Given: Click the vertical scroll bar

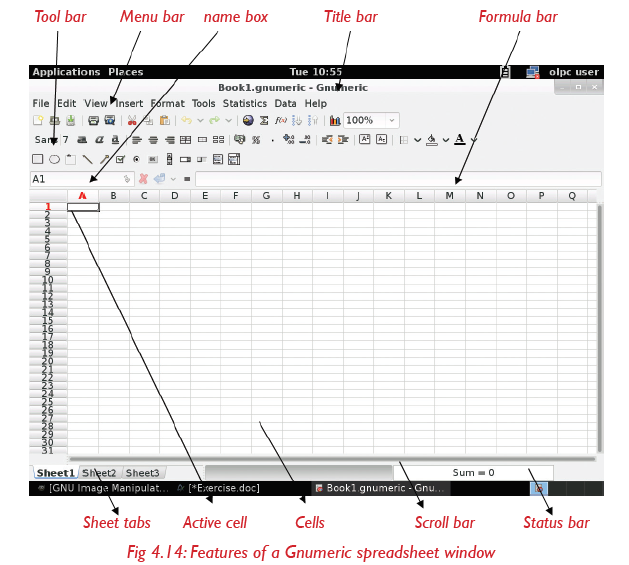Looking at the screenshot, I should coord(599,328).
